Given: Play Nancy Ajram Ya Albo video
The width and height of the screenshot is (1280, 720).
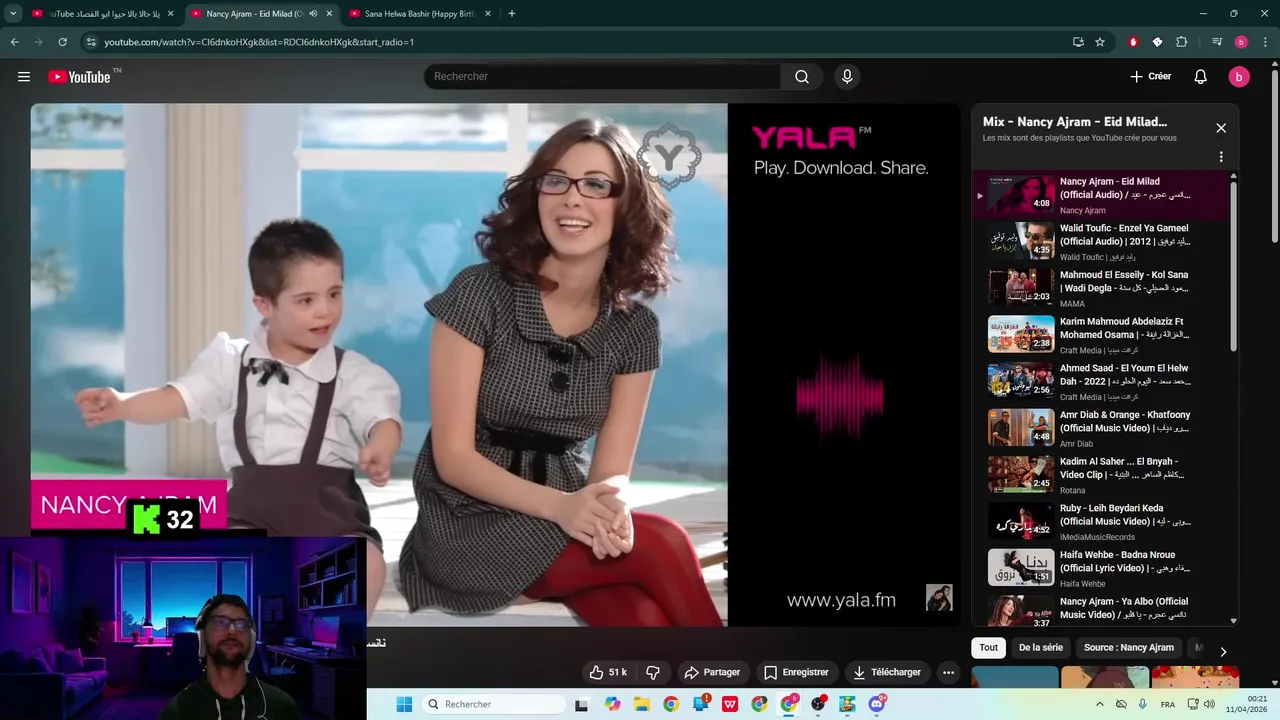Looking at the screenshot, I should [1102, 609].
